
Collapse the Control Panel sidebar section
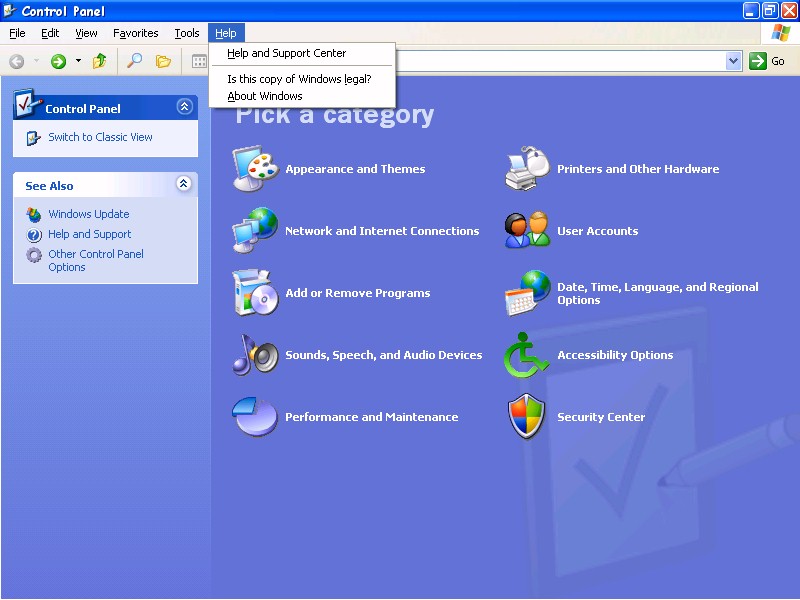pyautogui.click(x=184, y=107)
